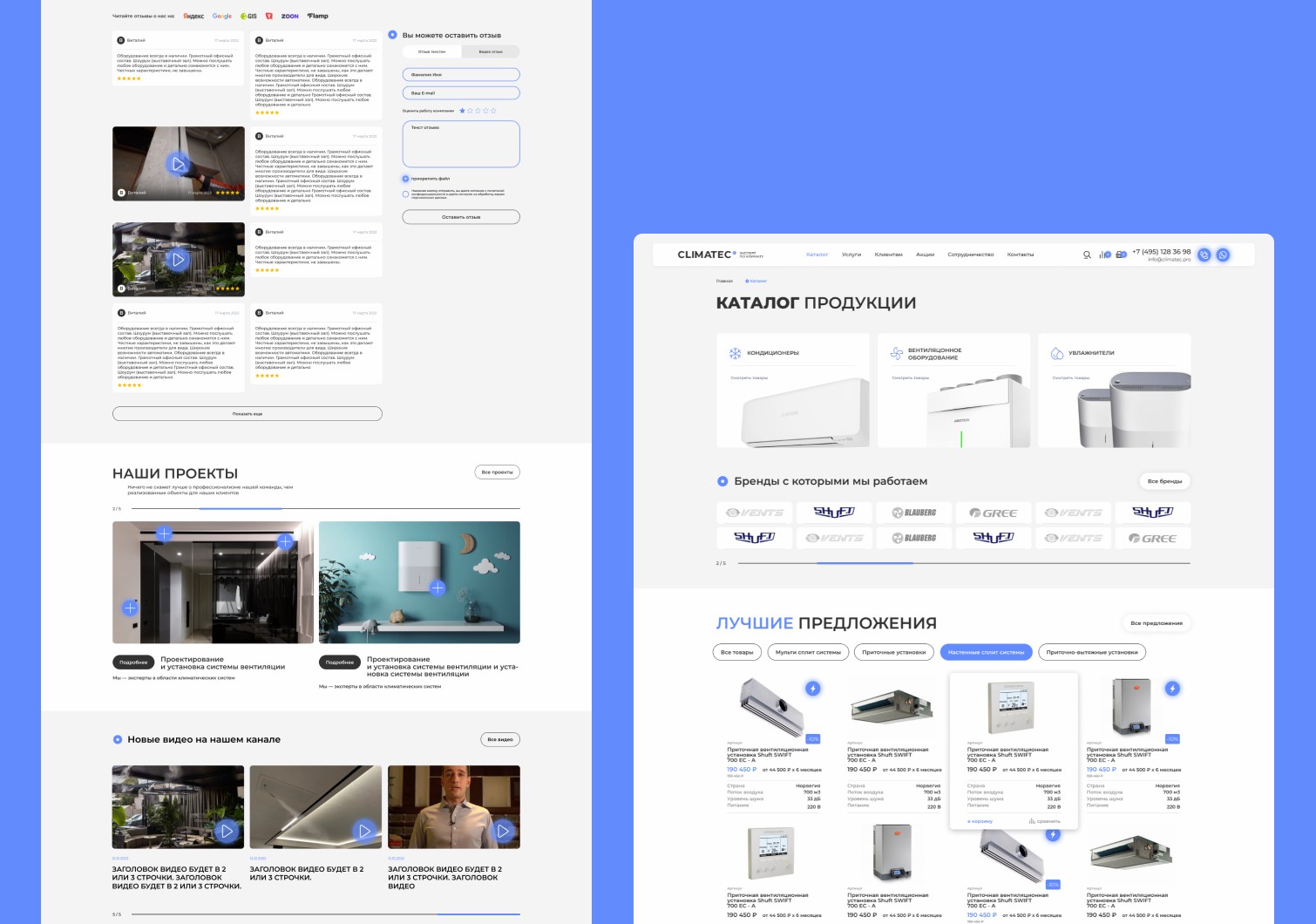
Task: Select 'Приточные установки' filter tab
Action: (x=893, y=652)
